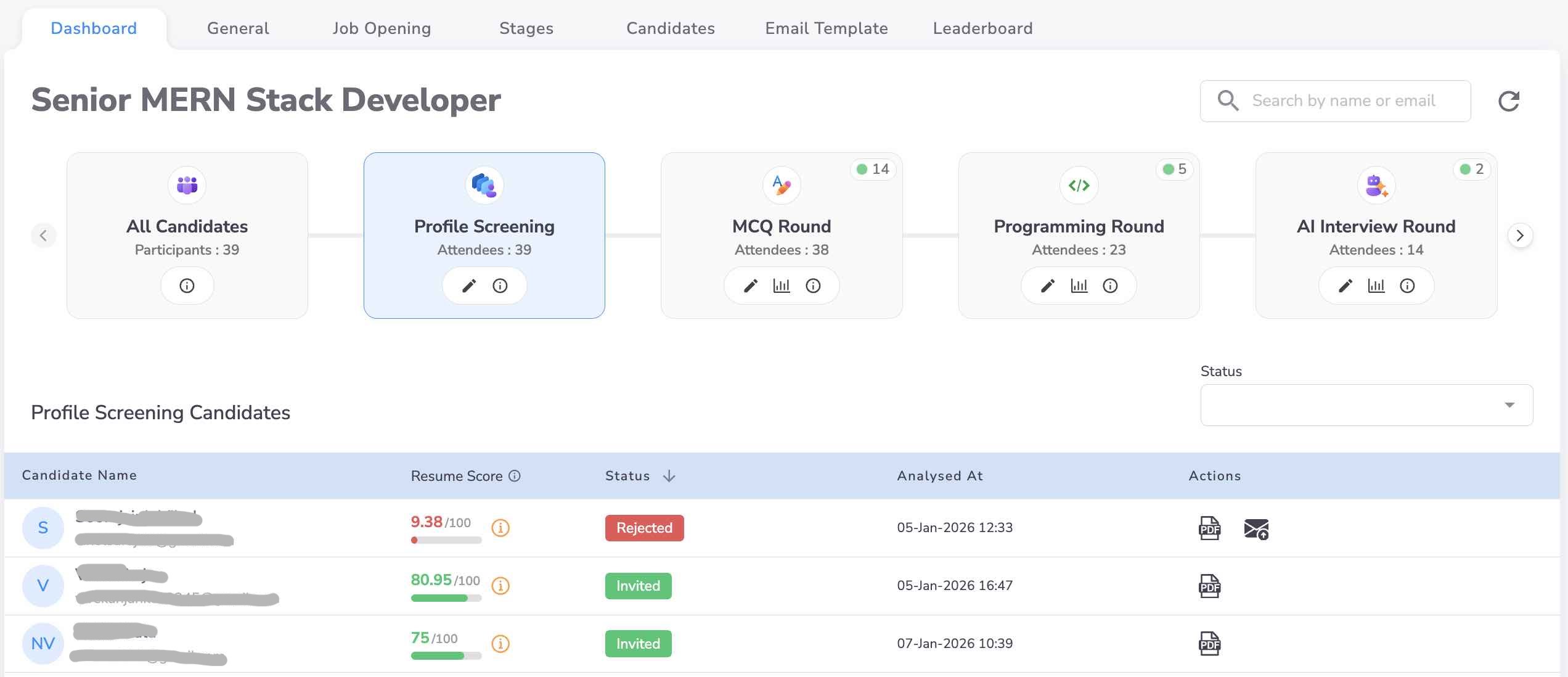Show info for All Candidates card
The width and height of the screenshot is (1568, 677).
coord(187,285)
